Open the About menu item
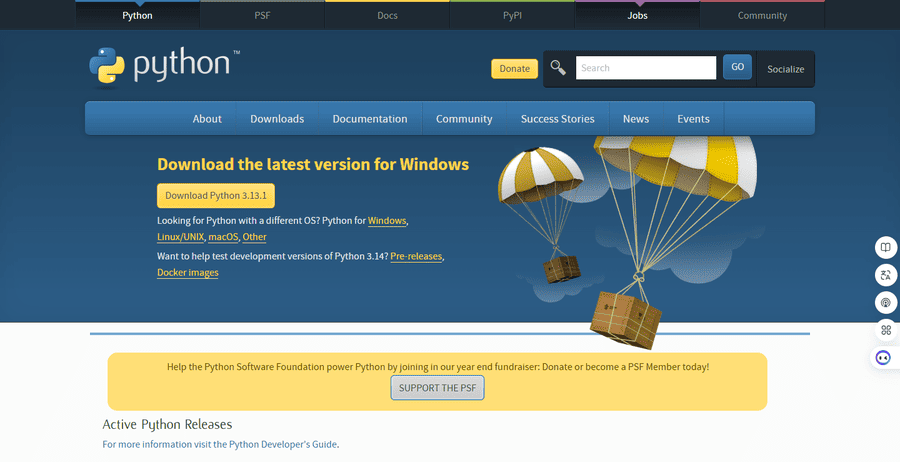Screen dimensions: 900x462 pyautogui.click(x=207, y=118)
